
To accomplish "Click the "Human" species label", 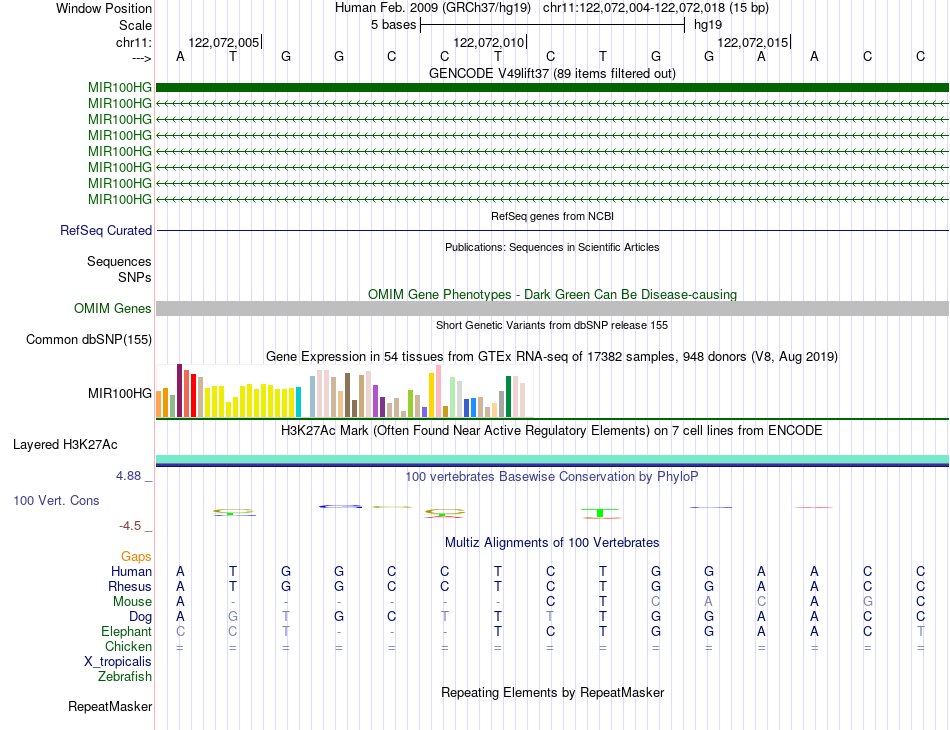I will pyautogui.click(x=131, y=571).
